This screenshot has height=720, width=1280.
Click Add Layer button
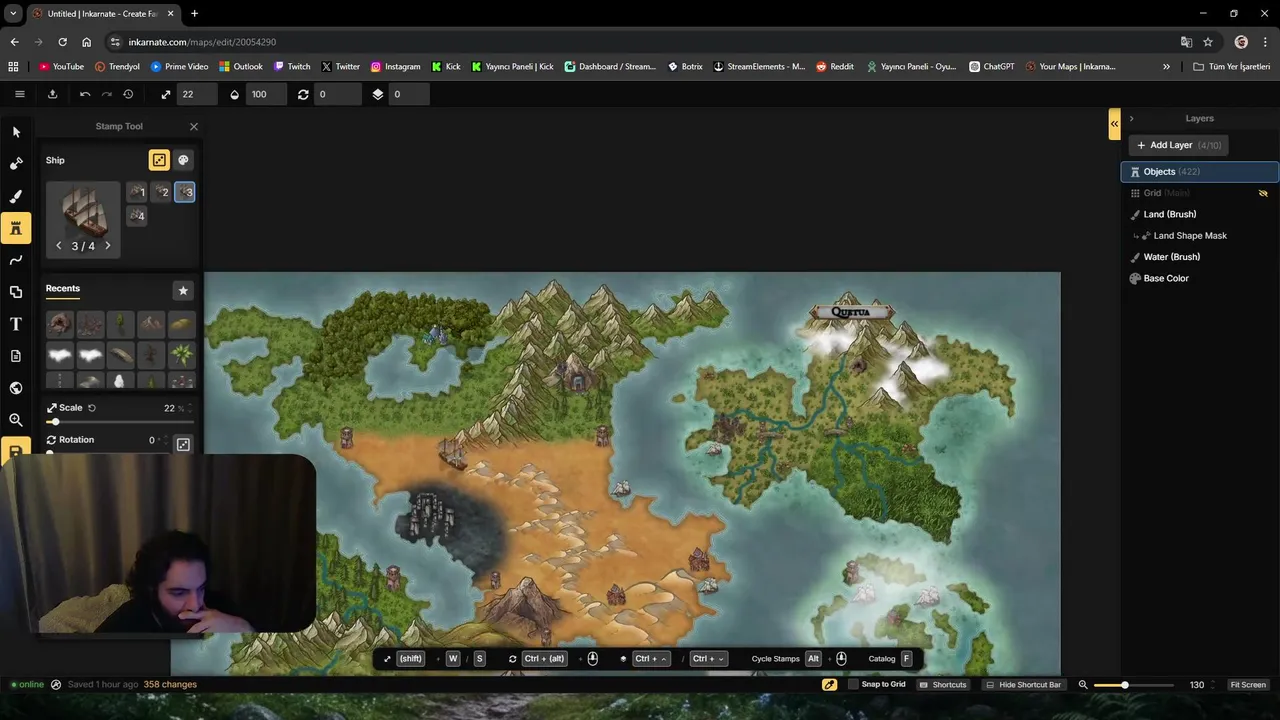(1179, 145)
